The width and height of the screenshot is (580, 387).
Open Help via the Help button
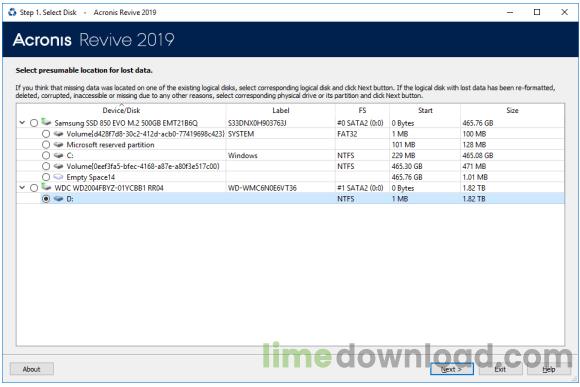coord(549,369)
